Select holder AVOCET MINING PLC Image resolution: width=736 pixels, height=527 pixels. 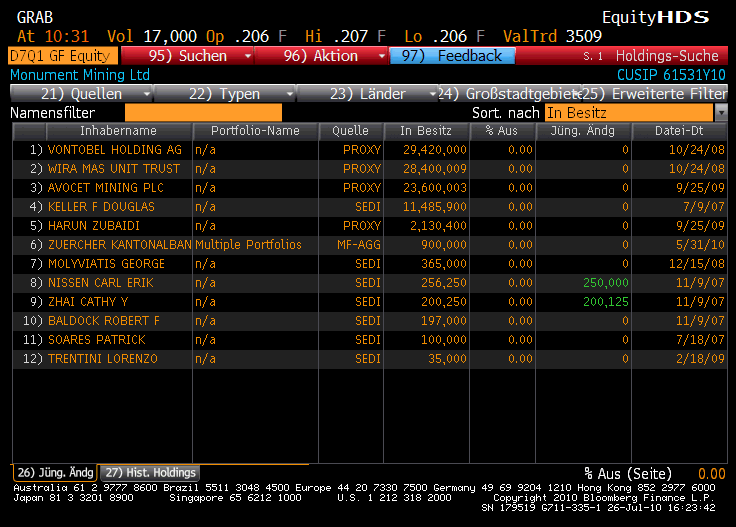click(106, 188)
